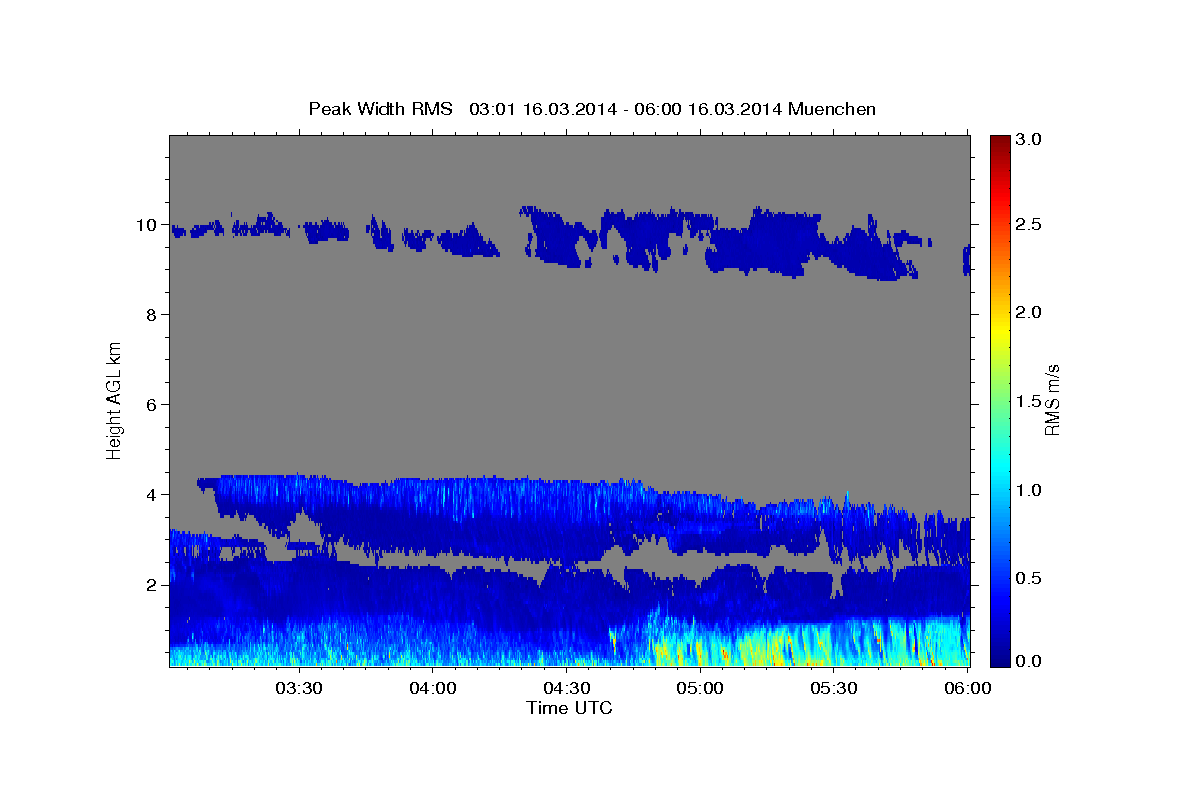Select the 05:00 time tick label
Image resolution: width=1200 pixels, height=800 pixels.
[x=700, y=688]
